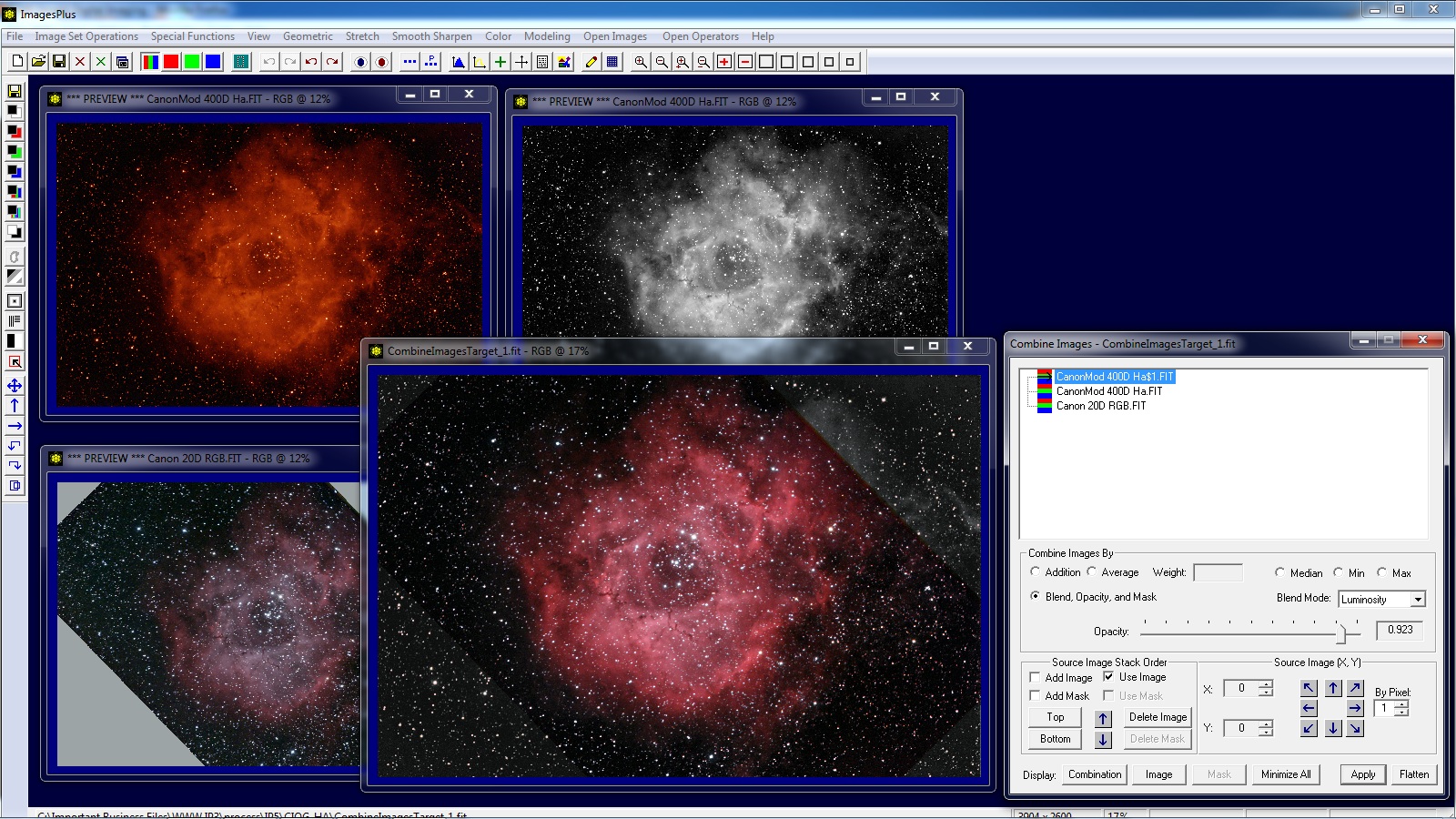Open the File menu
The image size is (1456, 819).
15,36
